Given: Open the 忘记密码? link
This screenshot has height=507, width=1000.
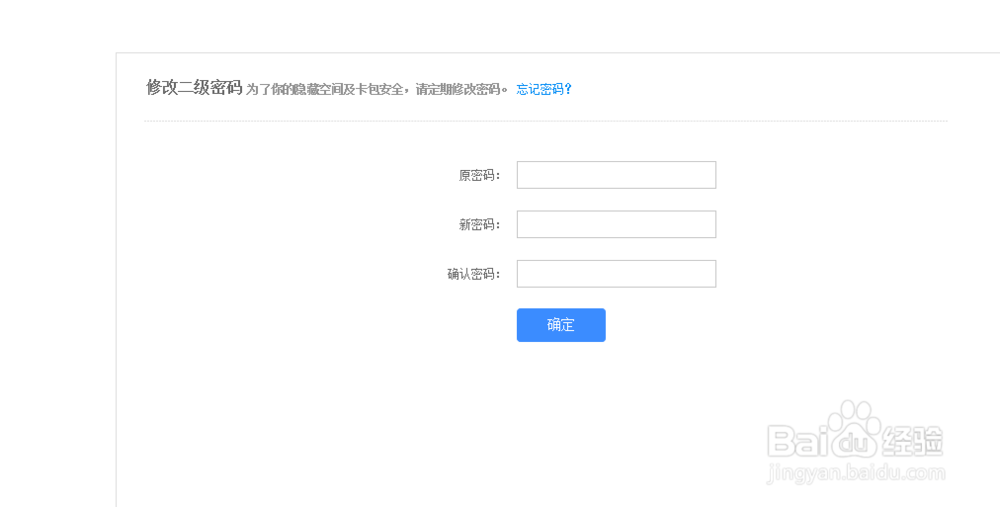Looking at the screenshot, I should [544, 89].
